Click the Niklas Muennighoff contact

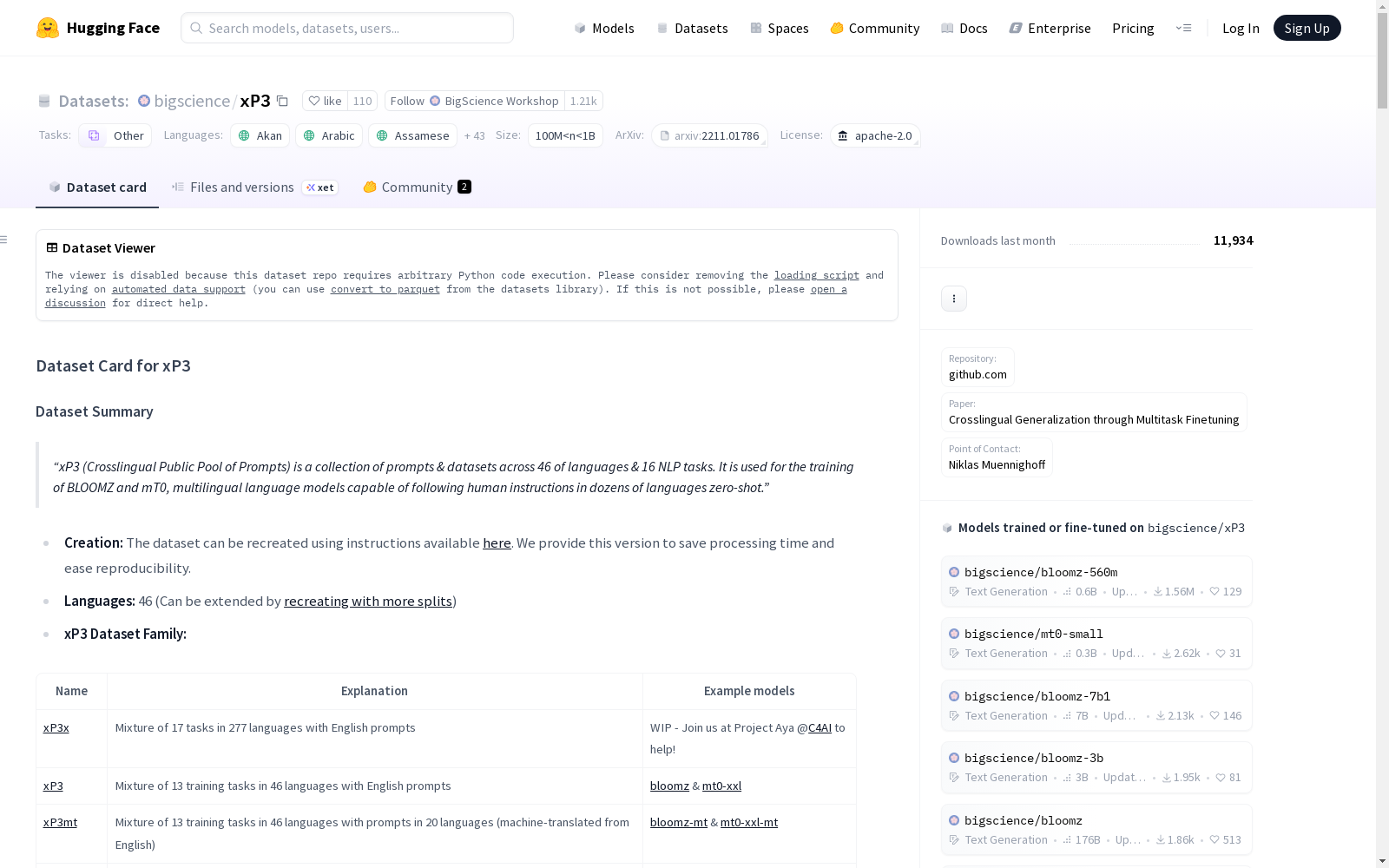(x=997, y=457)
